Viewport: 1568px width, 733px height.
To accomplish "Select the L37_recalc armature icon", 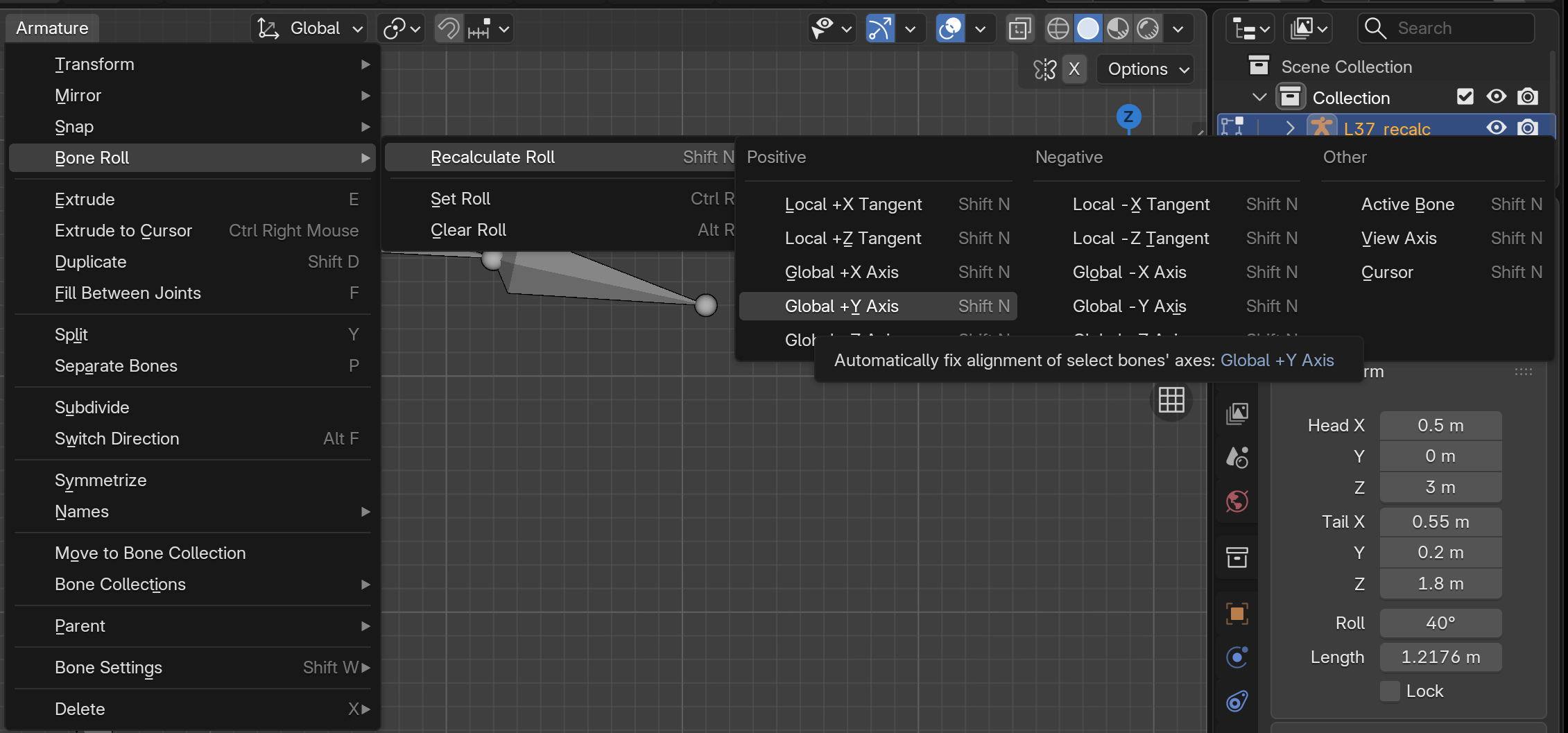I will 1321,128.
